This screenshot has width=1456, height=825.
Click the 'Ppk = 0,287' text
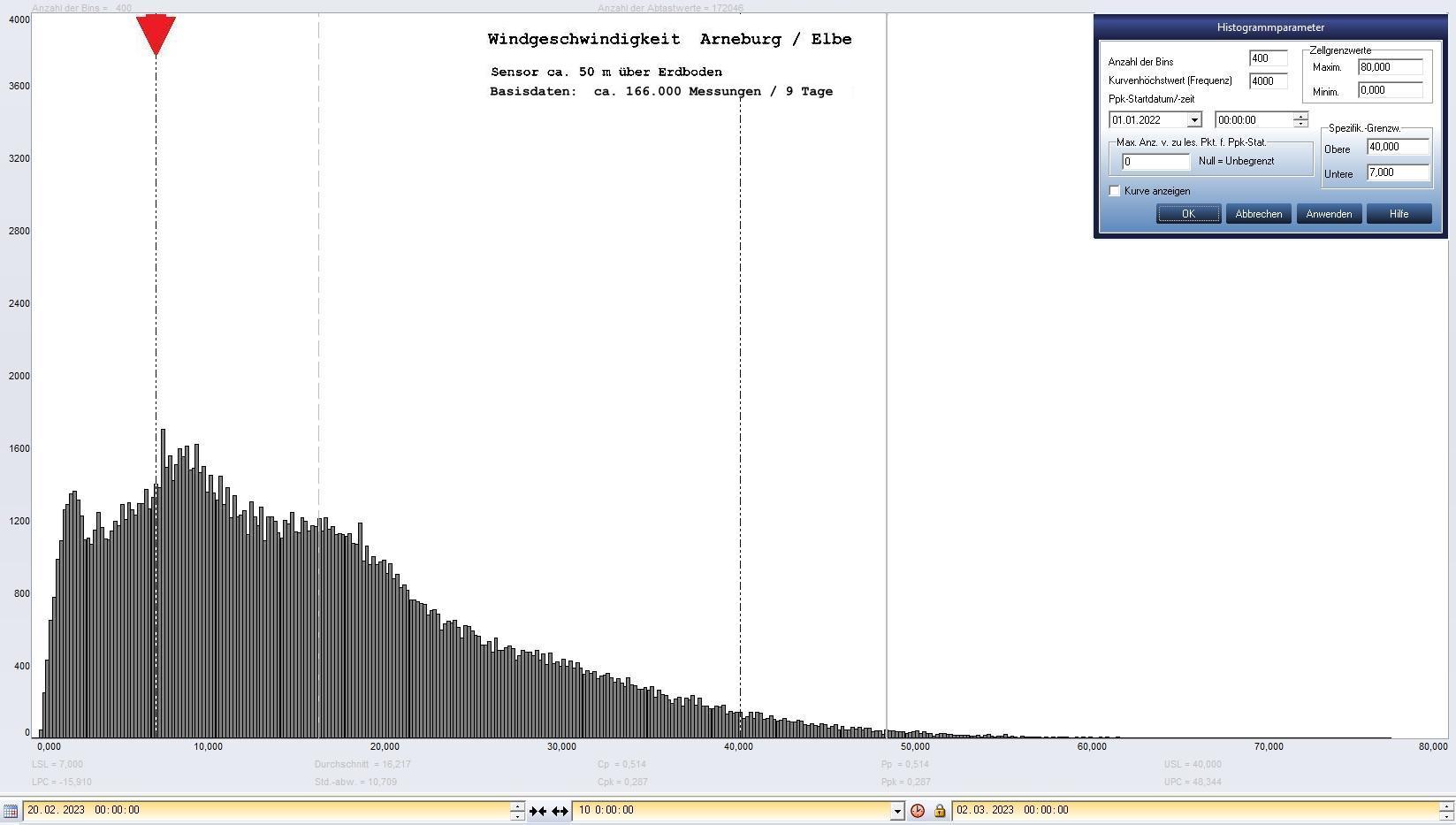(905, 783)
